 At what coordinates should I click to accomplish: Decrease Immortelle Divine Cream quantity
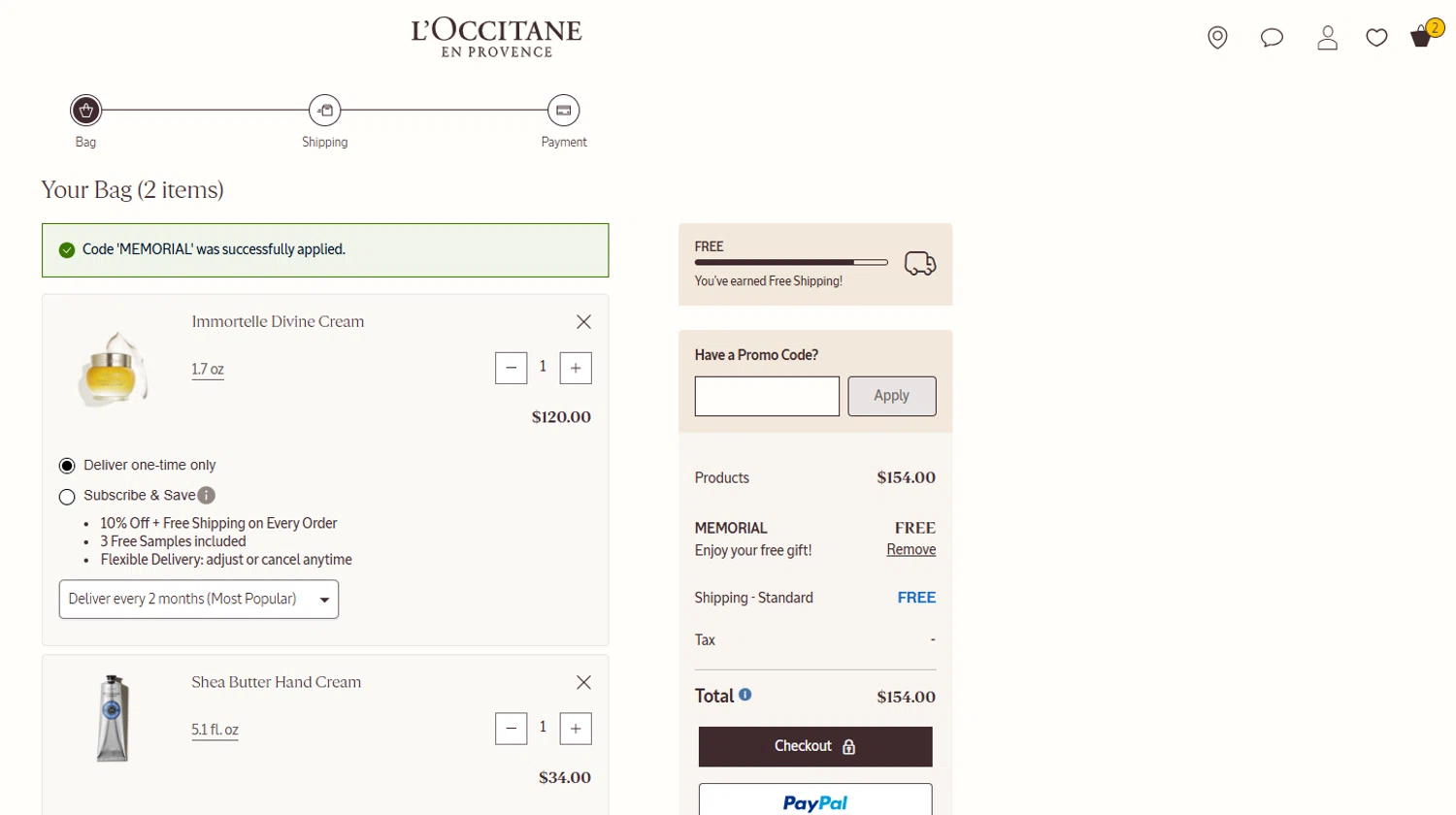[x=511, y=368]
